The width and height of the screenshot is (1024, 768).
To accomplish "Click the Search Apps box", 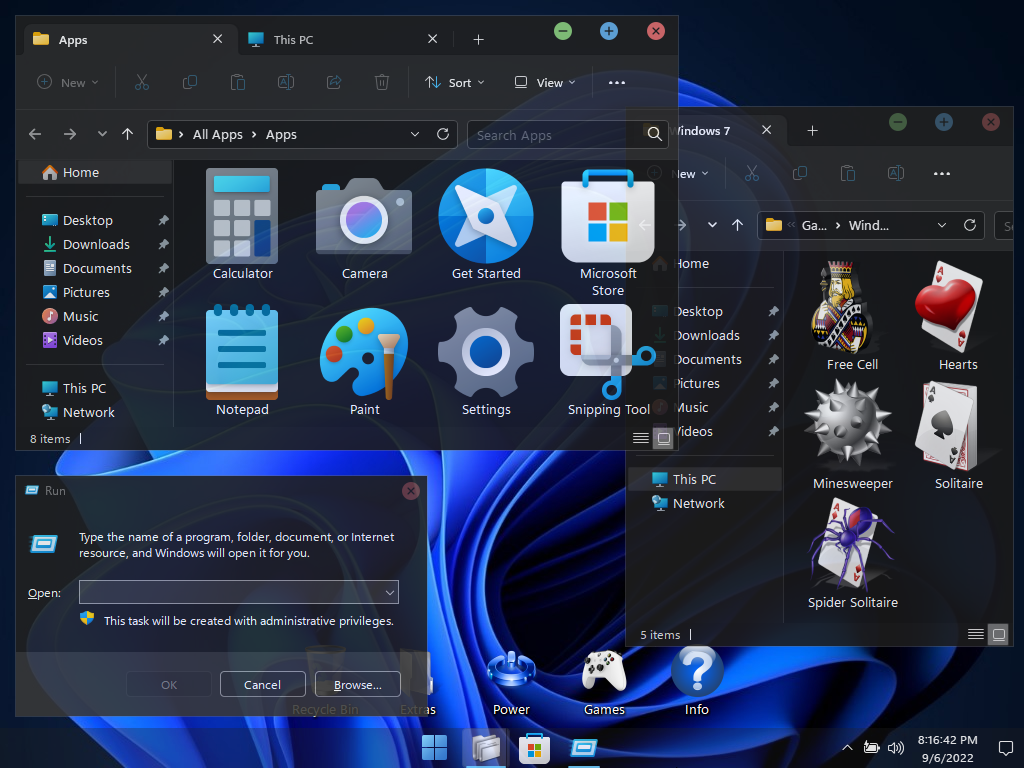I will pyautogui.click(x=567, y=135).
